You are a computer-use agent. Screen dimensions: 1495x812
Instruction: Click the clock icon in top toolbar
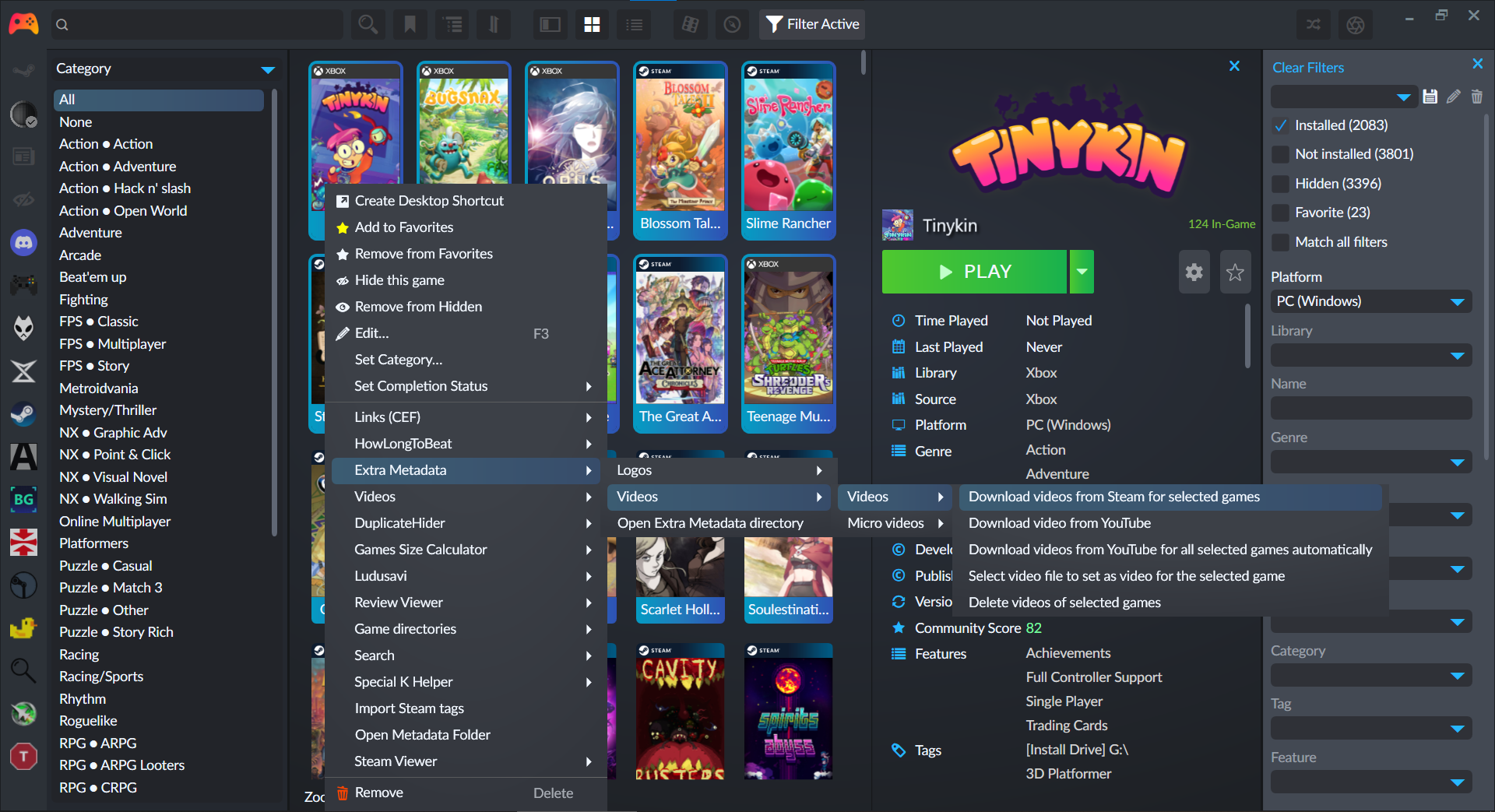point(732,25)
